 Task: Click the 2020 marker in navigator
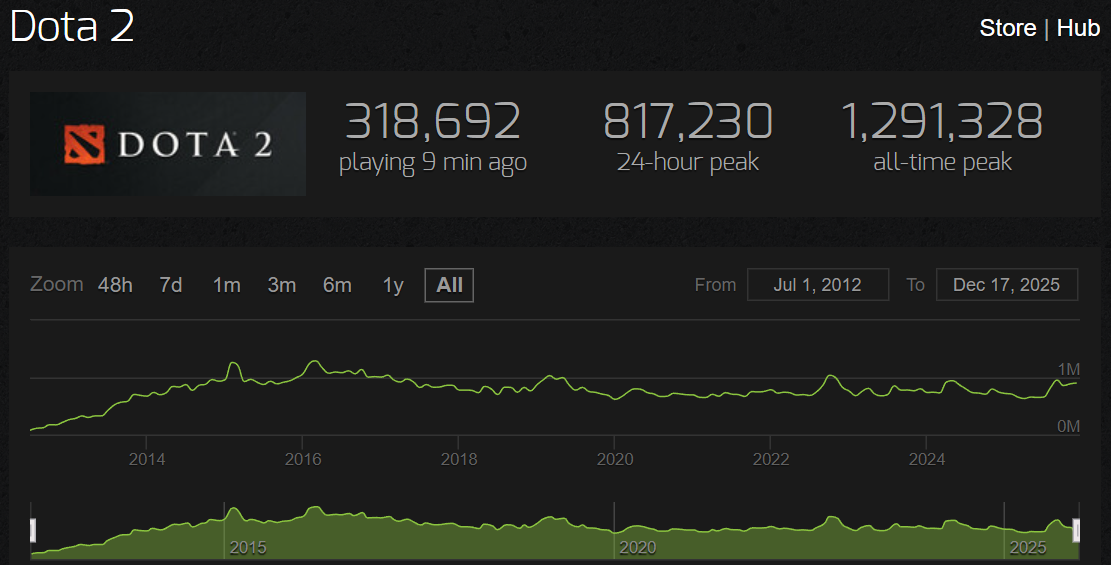(638, 547)
